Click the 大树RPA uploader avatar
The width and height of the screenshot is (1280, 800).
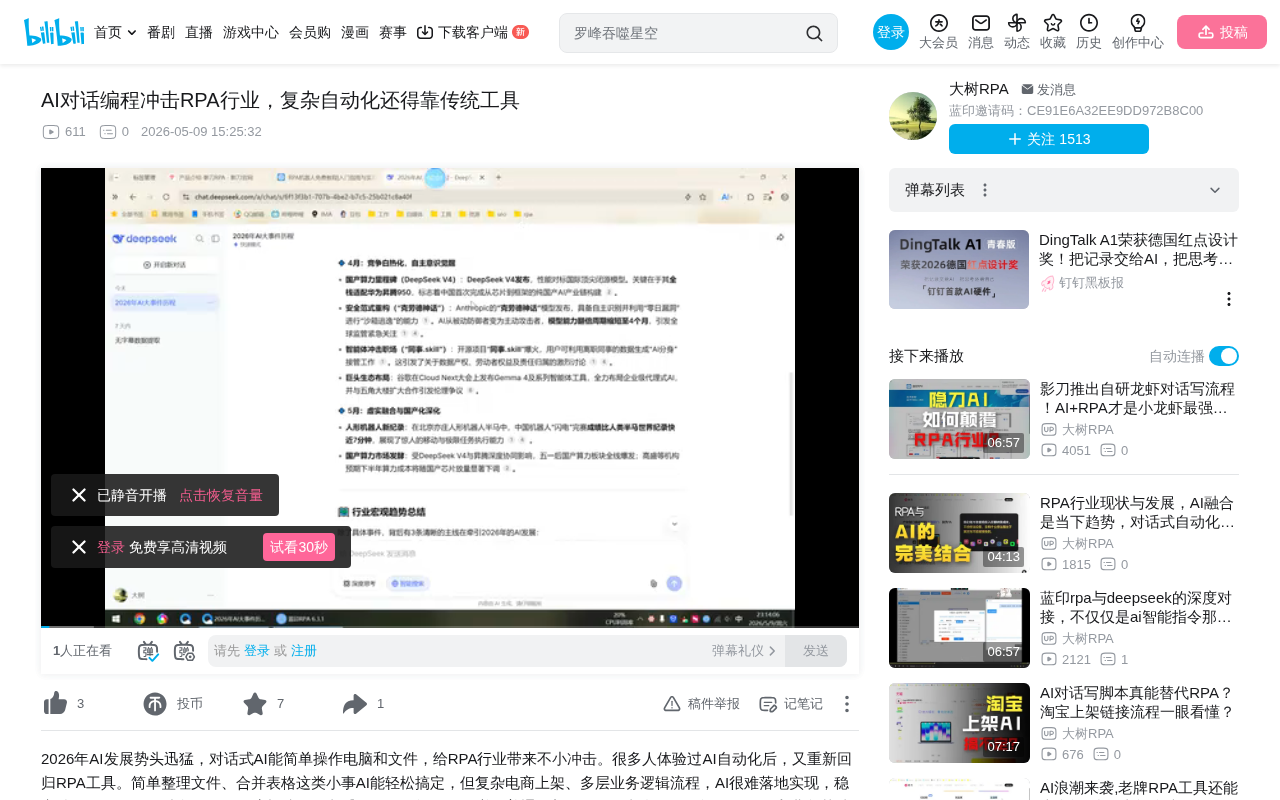pyautogui.click(x=913, y=116)
